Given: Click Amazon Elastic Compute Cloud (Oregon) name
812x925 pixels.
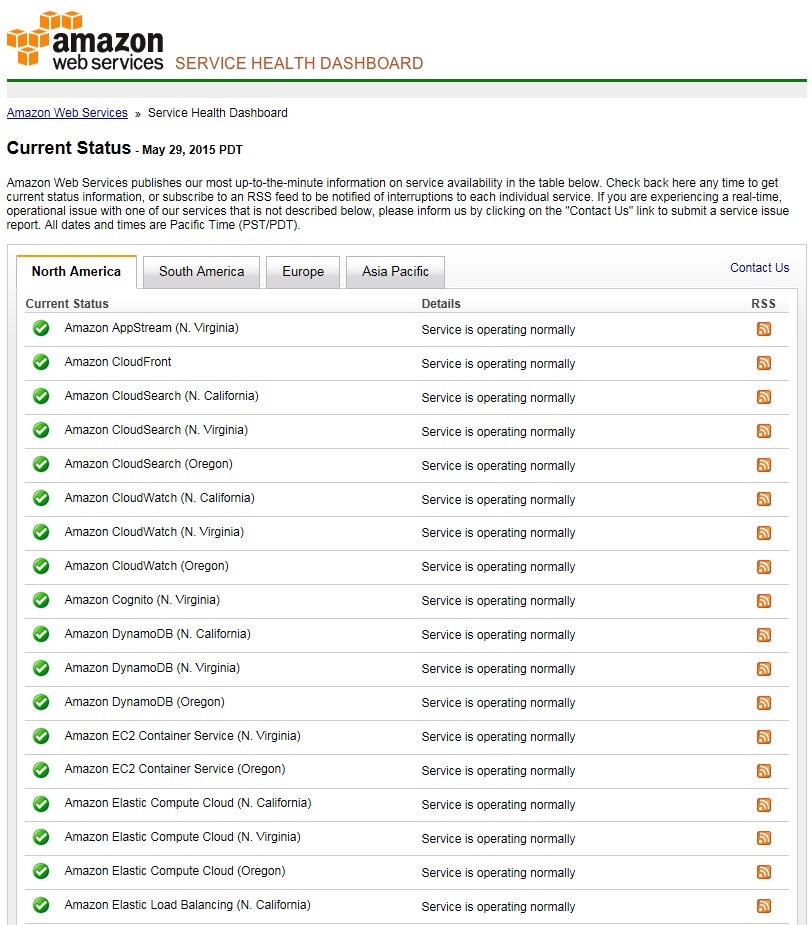Looking at the screenshot, I should coord(175,871).
